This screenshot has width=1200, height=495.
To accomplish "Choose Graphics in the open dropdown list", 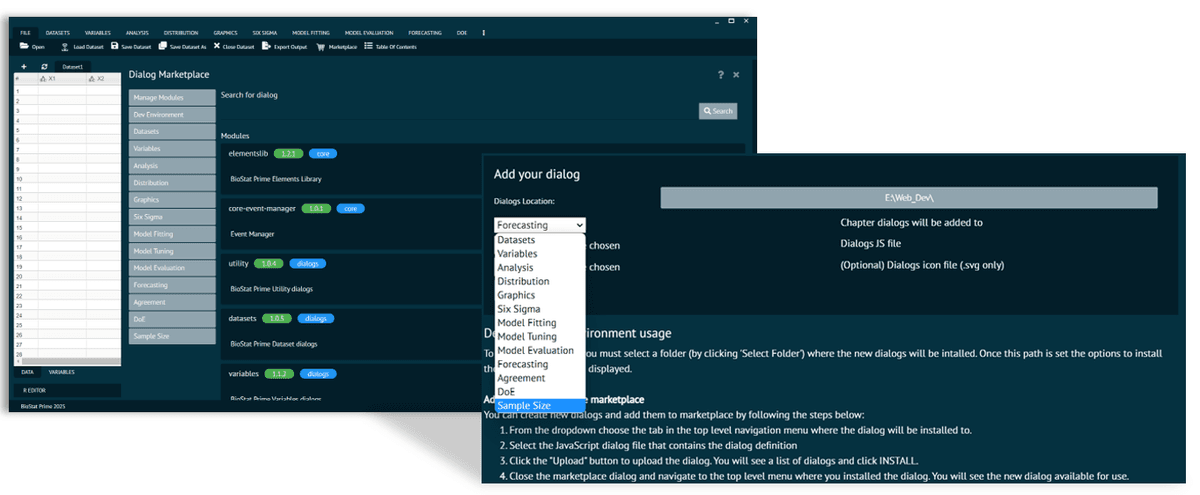I will (540, 295).
